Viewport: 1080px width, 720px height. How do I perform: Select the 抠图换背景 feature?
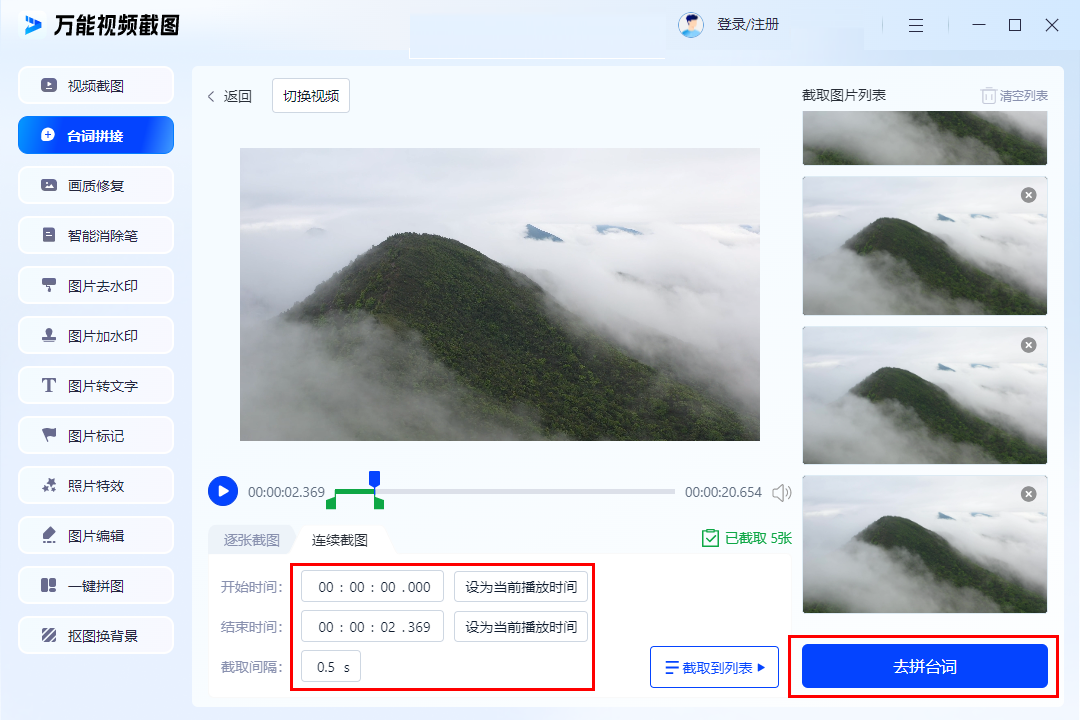[95, 635]
